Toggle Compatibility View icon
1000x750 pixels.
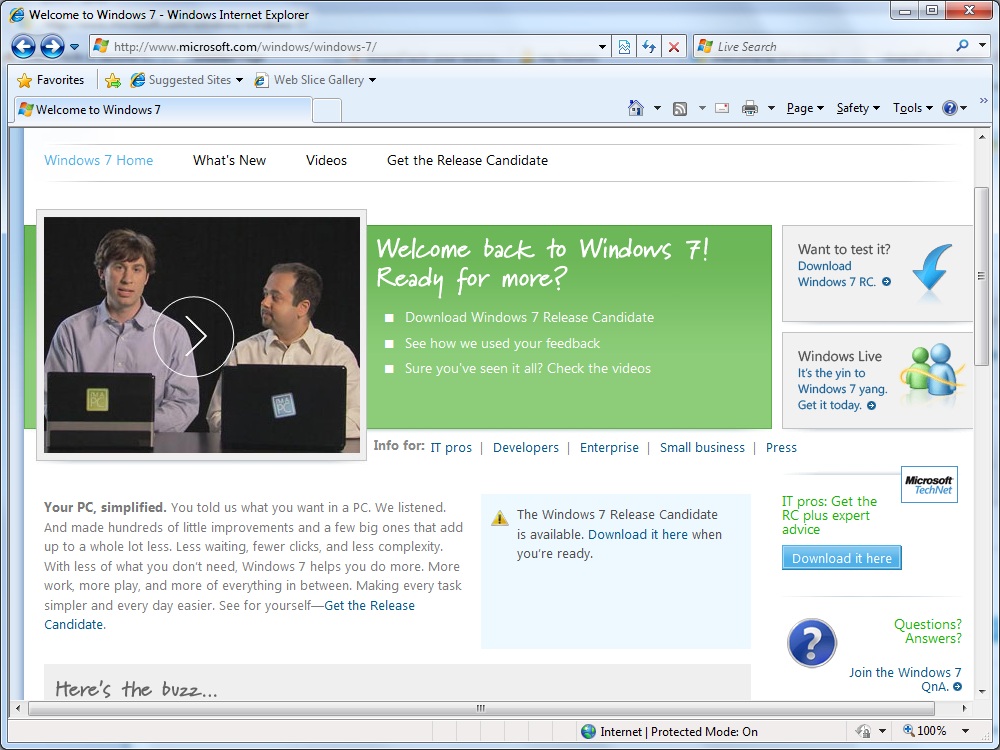pyautogui.click(x=624, y=47)
